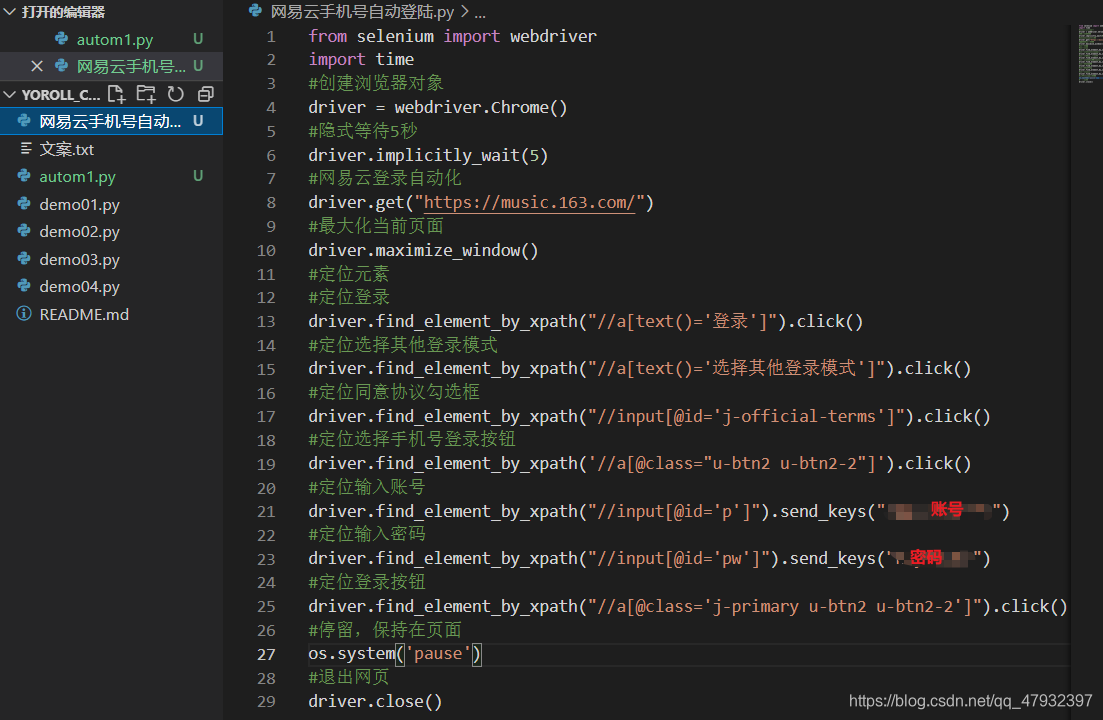Click the Python icon beside demo01.py

24,204
